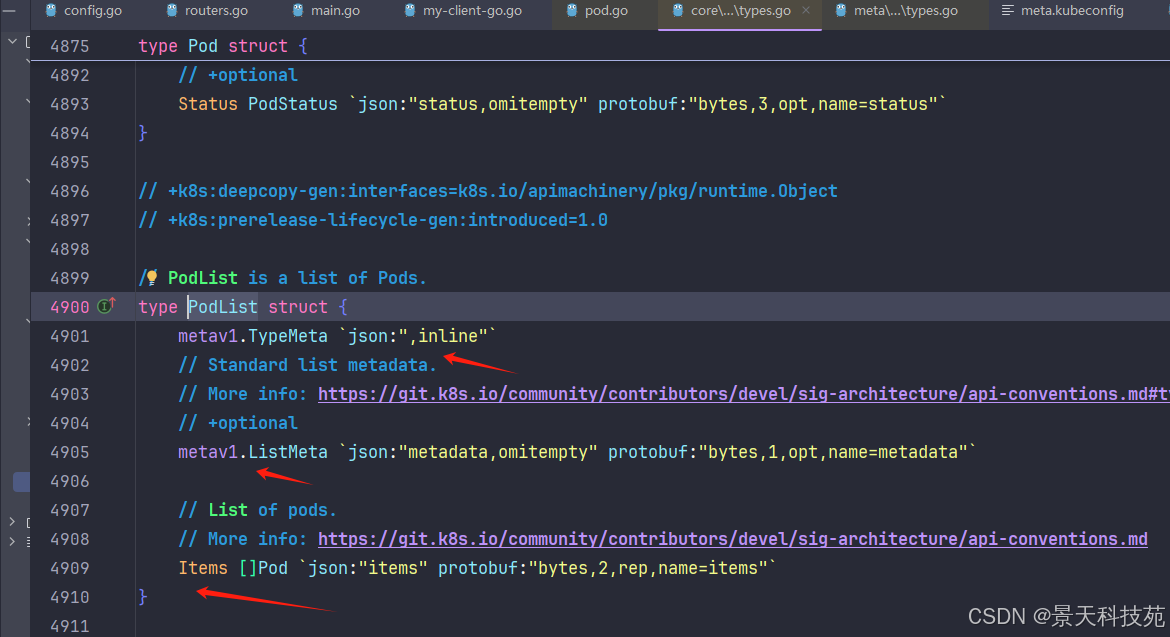Click the PodStatus type on line 4893
The image size is (1170, 637).
pos(293,104)
